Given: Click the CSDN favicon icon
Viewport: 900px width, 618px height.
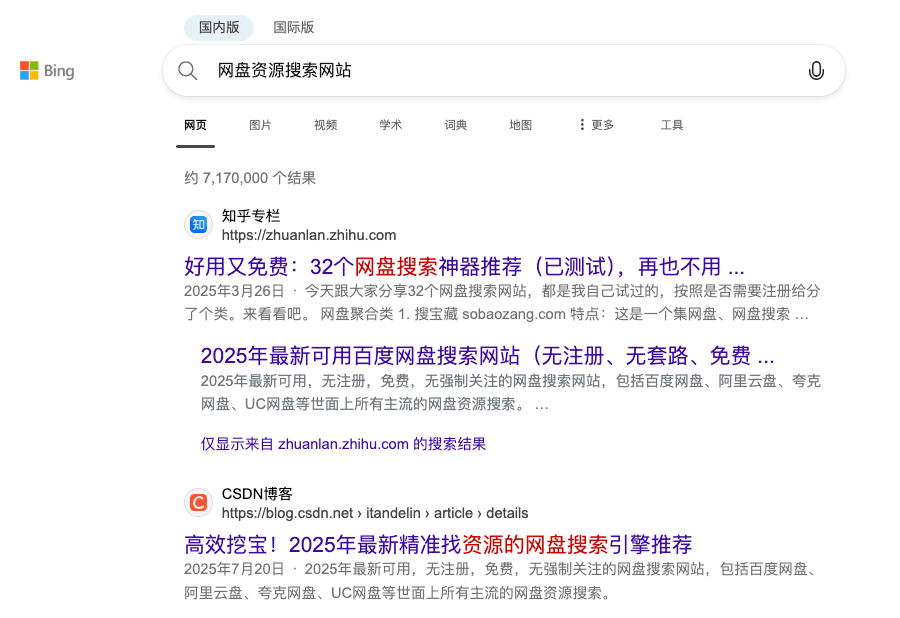Looking at the screenshot, I should coord(199,503).
